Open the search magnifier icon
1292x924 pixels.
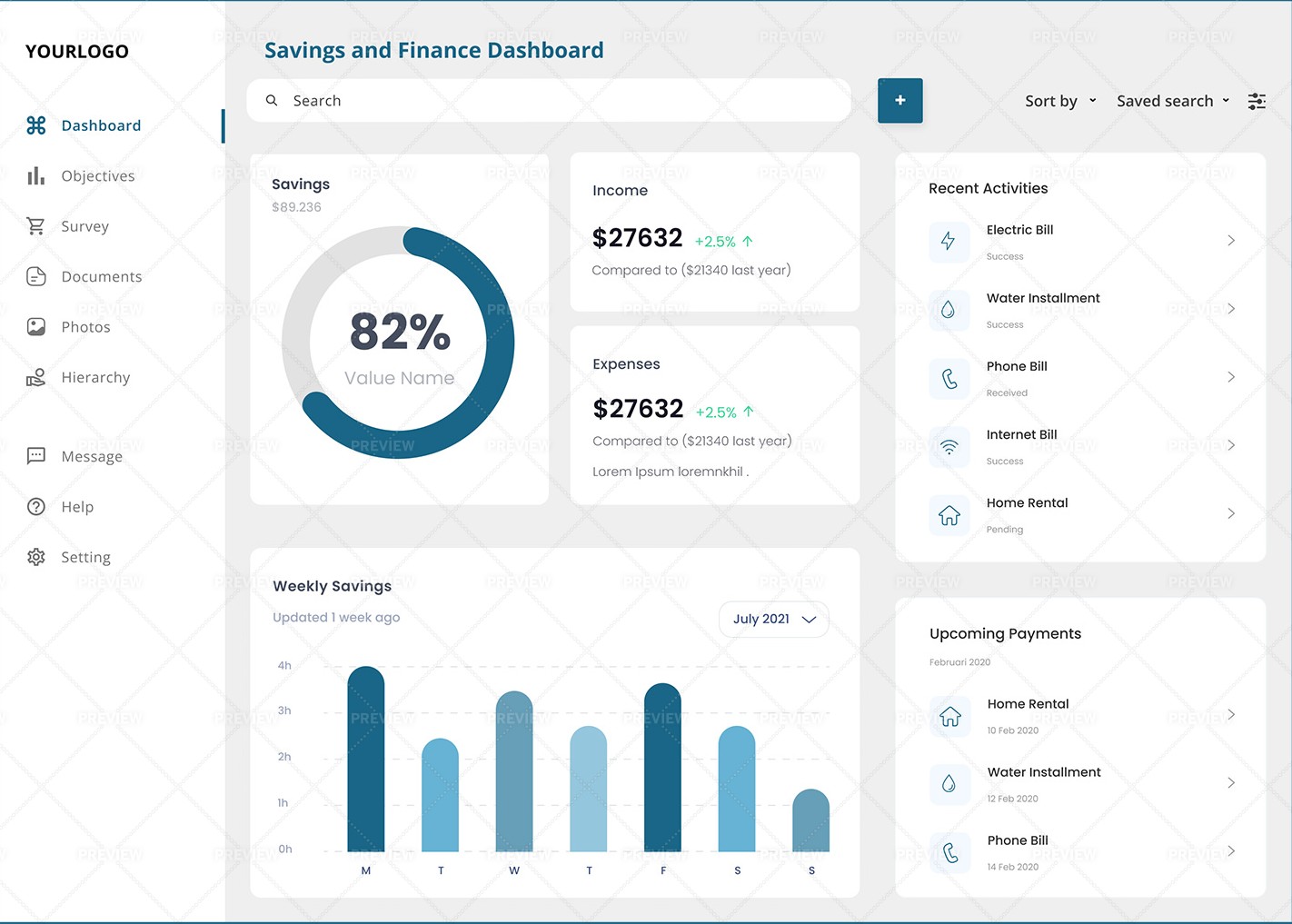272,100
